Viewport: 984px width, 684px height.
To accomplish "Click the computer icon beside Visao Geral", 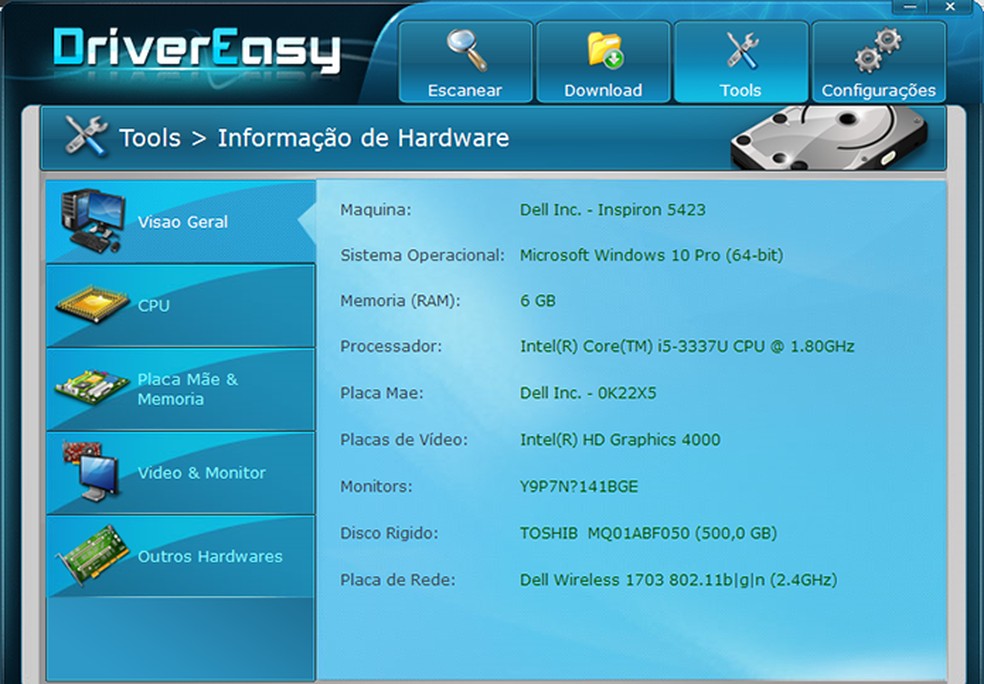I will pyautogui.click(x=92, y=221).
